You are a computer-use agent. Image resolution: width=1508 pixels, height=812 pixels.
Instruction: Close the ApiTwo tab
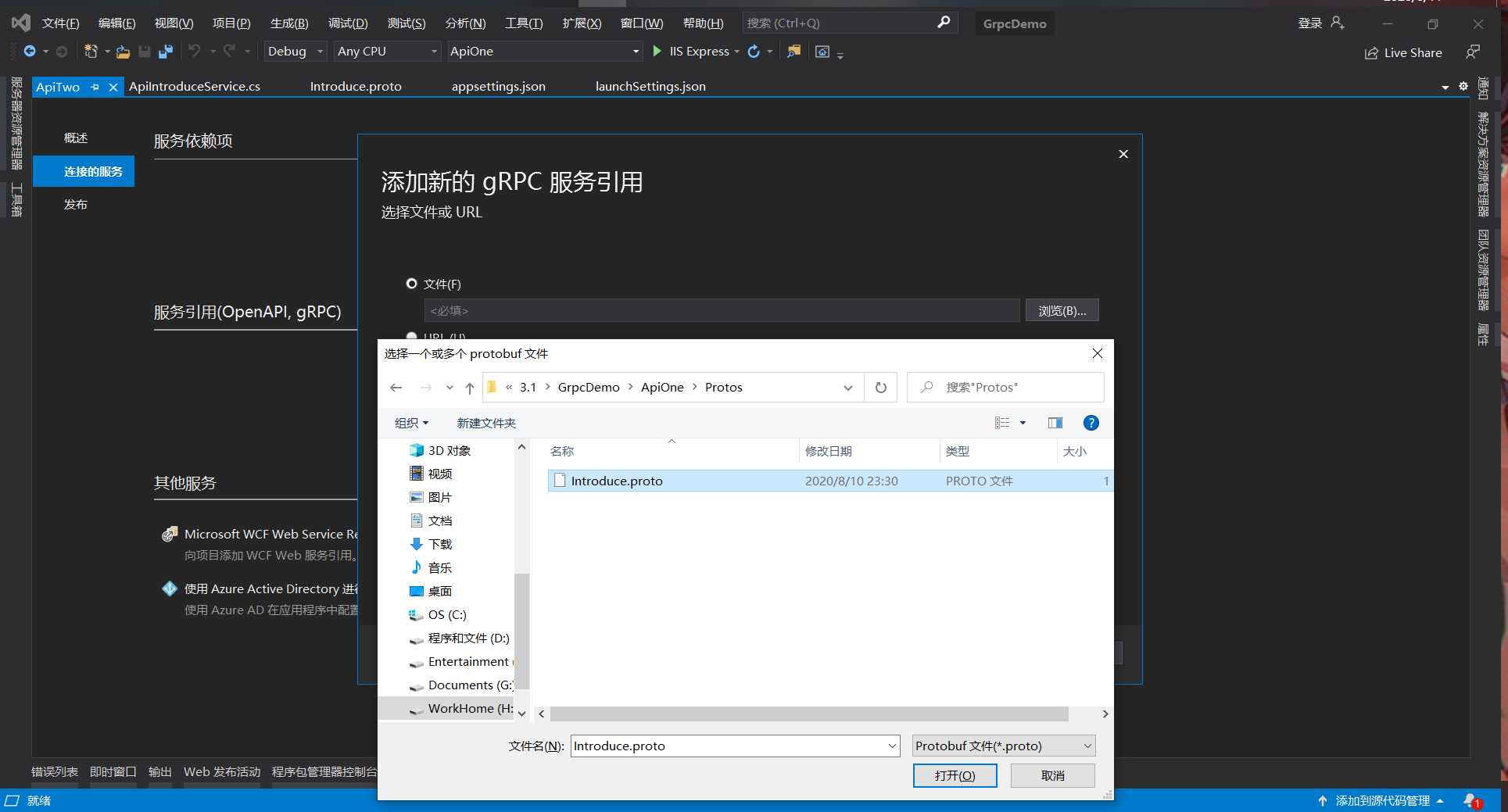coord(113,87)
